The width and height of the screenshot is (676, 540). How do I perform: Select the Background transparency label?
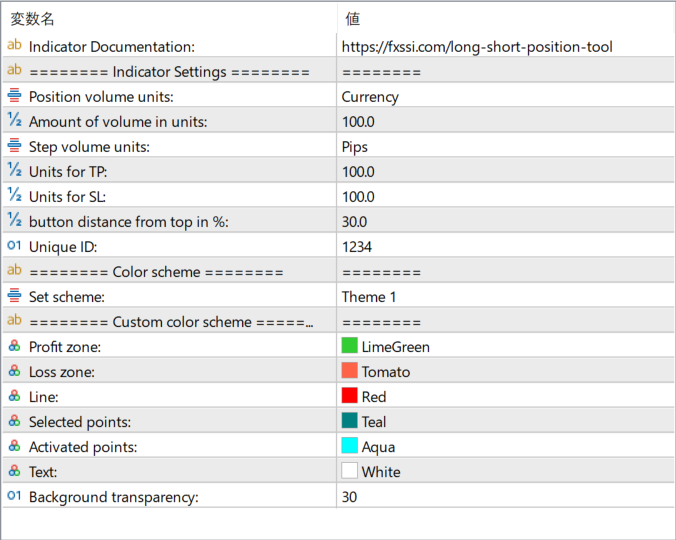pos(114,497)
